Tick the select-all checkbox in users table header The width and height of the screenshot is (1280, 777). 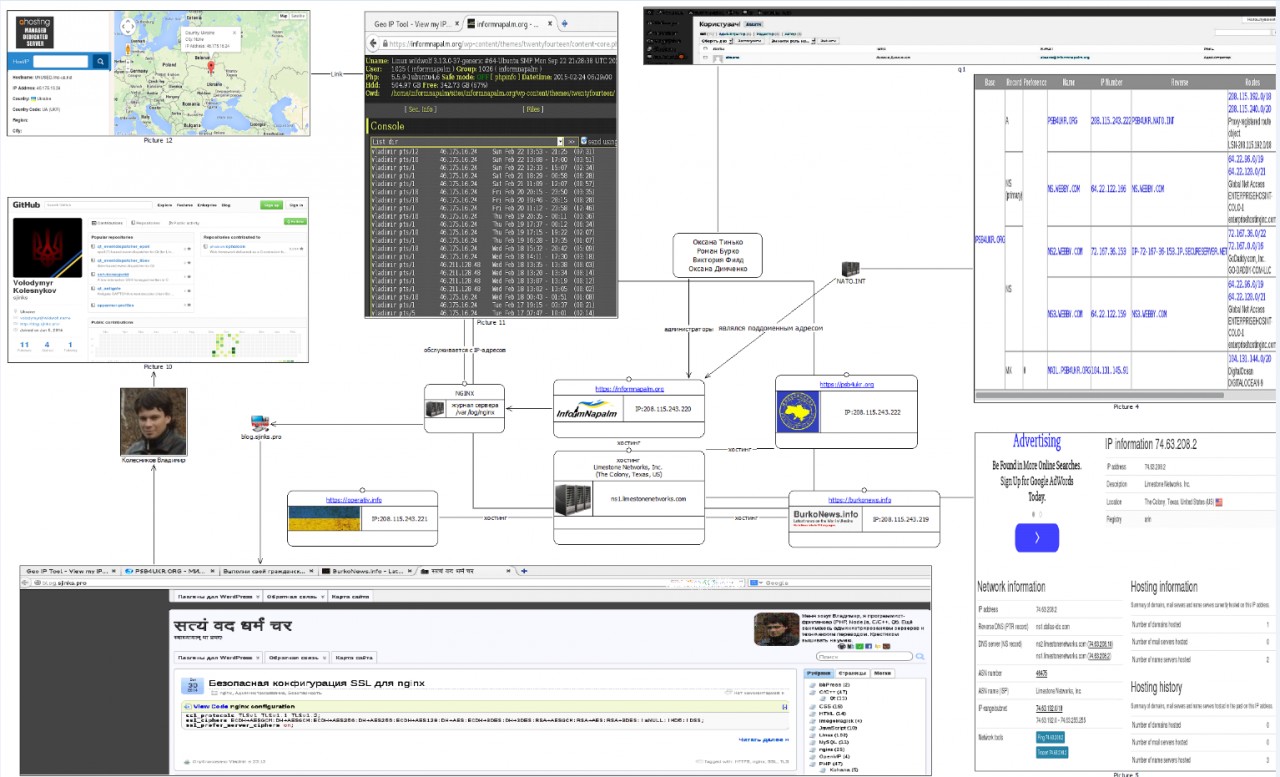click(x=707, y=48)
